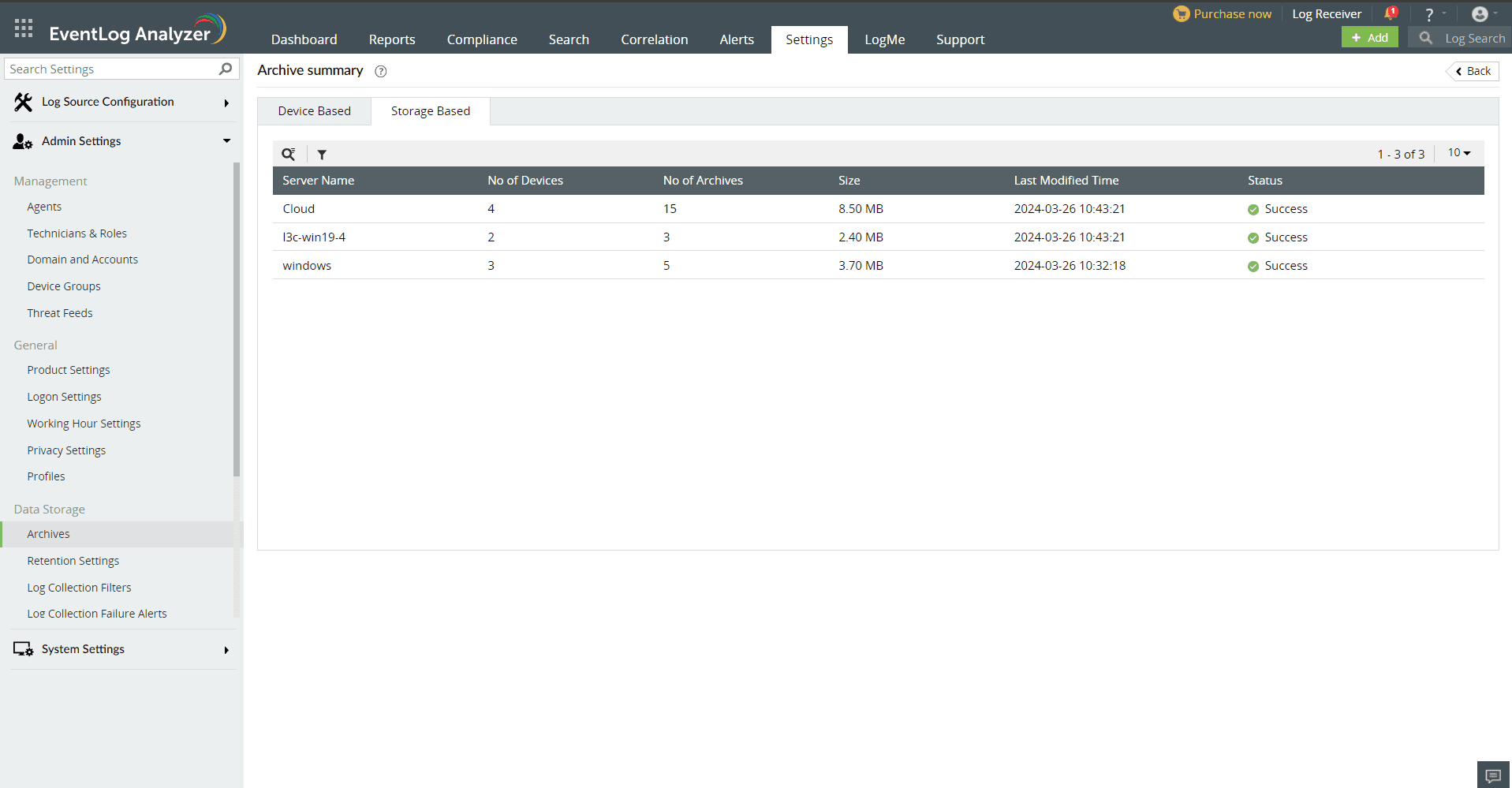Viewport: 1512px width, 788px height.
Task: Click the windows server name cell
Action: (x=307, y=266)
